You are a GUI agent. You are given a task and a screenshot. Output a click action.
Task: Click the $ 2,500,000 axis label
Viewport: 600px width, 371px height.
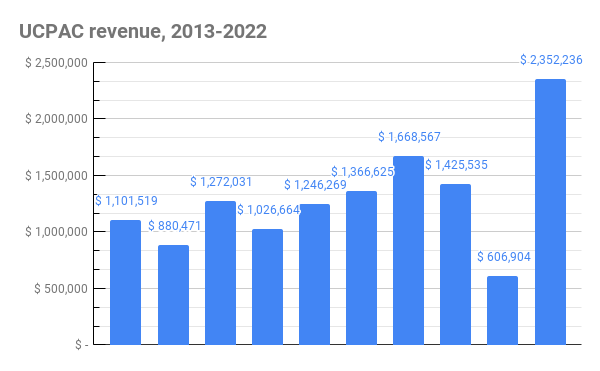(x=56, y=63)
